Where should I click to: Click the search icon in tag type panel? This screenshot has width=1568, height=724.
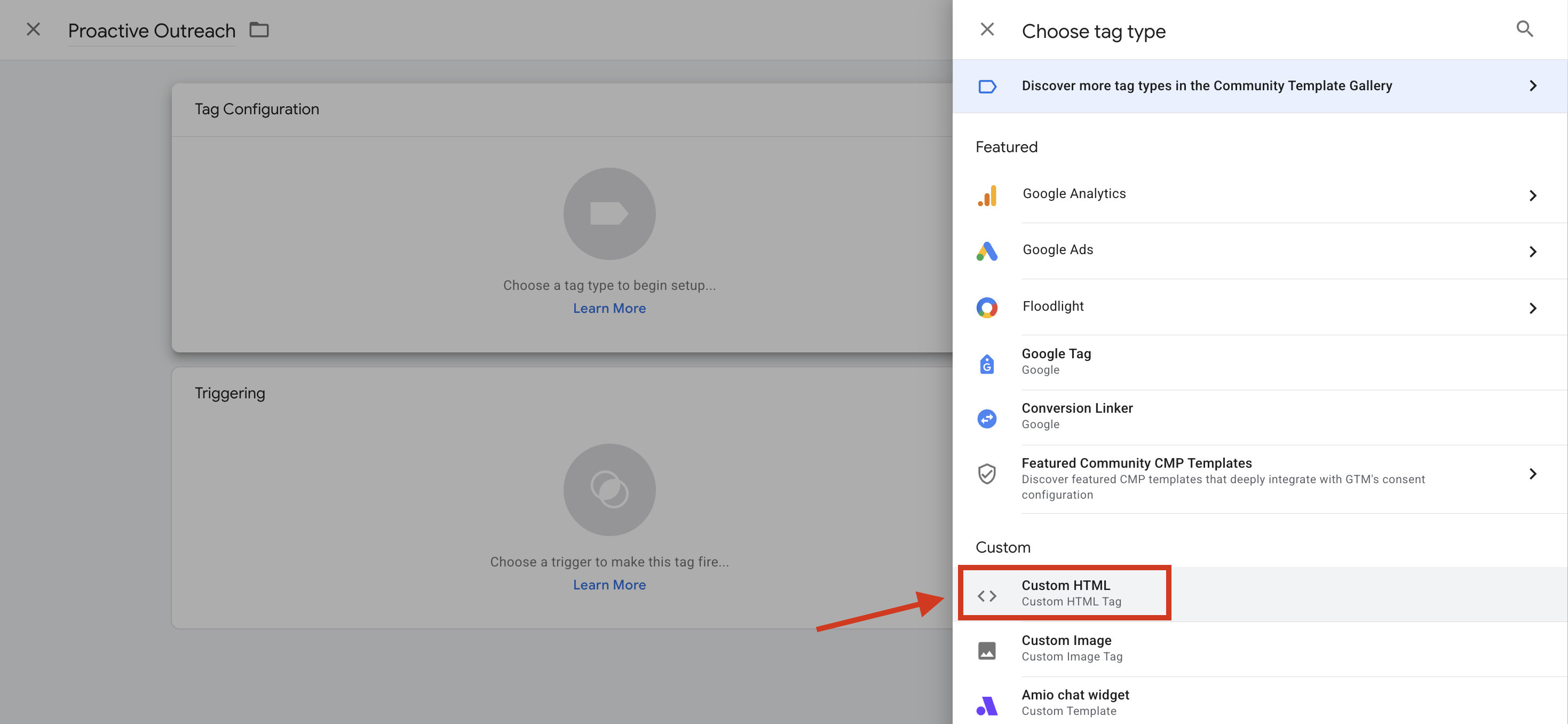1524,29
